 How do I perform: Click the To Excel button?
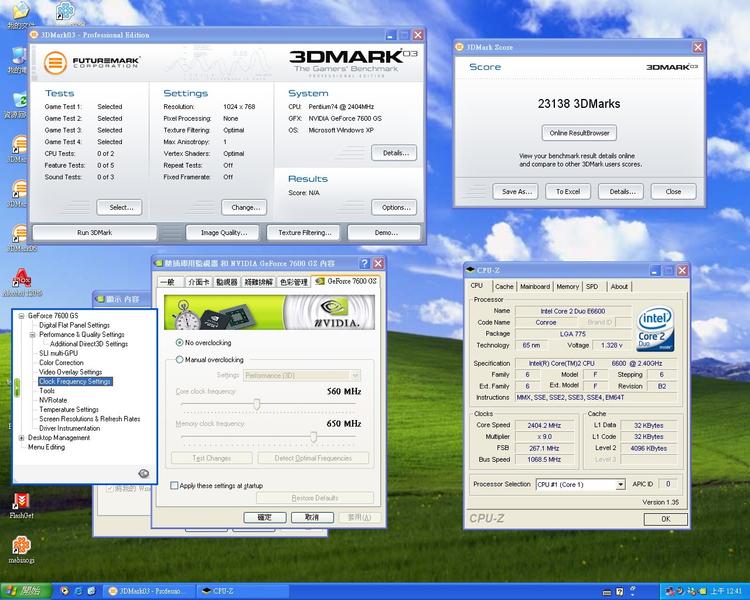(568, 191)
